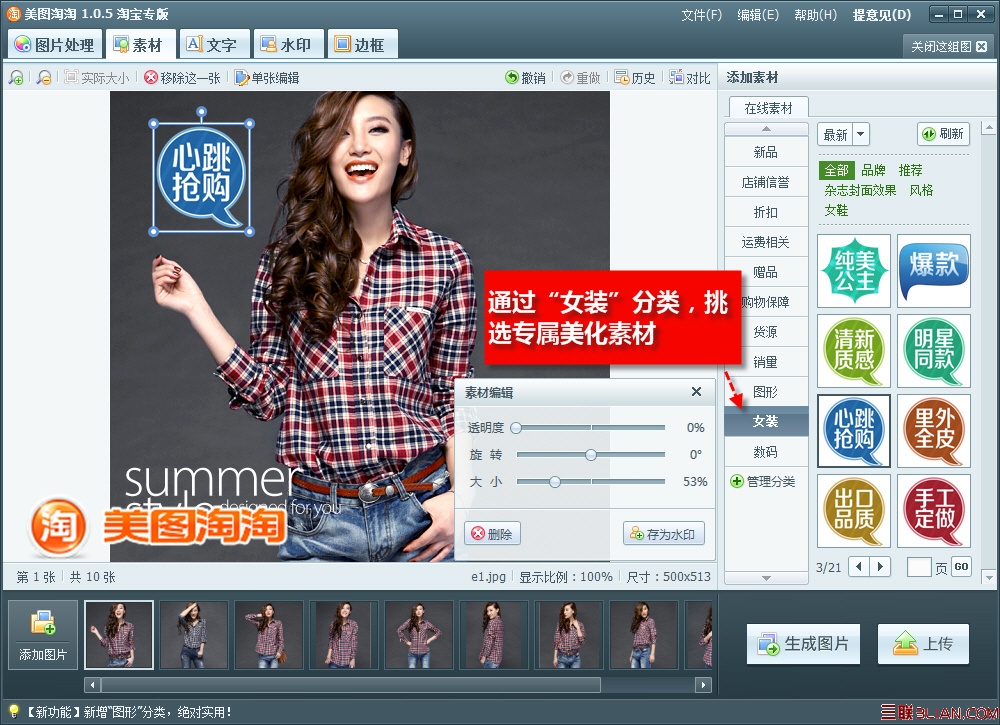Choose the 折扣 category
The height and width of the screenshot is (725, 1000).
click(x=766, y=212)
